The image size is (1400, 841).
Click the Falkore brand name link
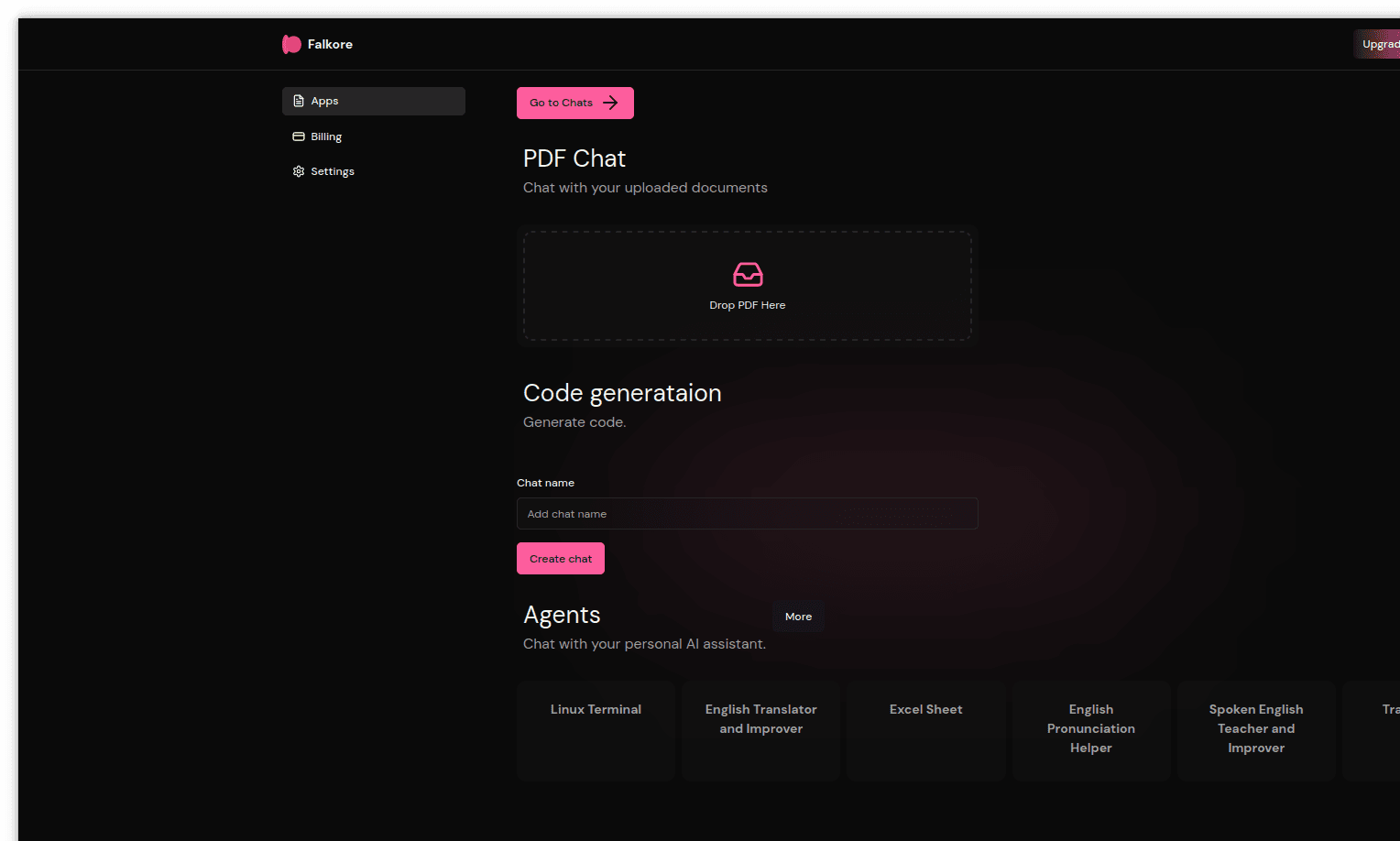click(330, 44)
